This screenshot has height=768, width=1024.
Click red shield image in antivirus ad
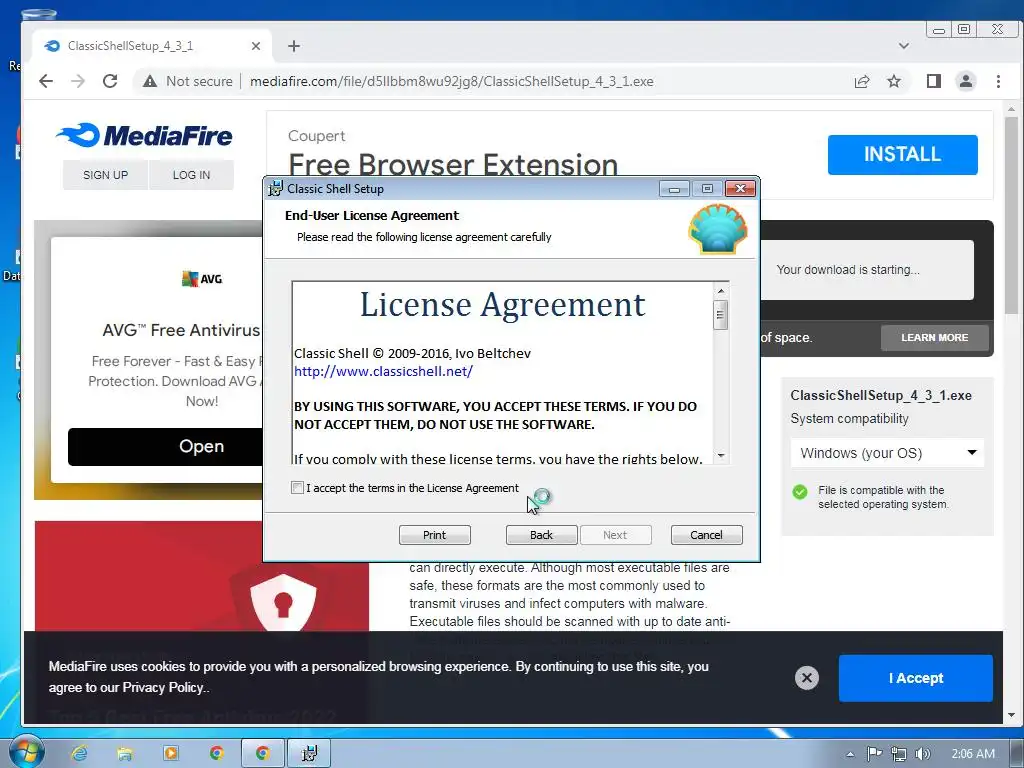click(x=283, y=601)
